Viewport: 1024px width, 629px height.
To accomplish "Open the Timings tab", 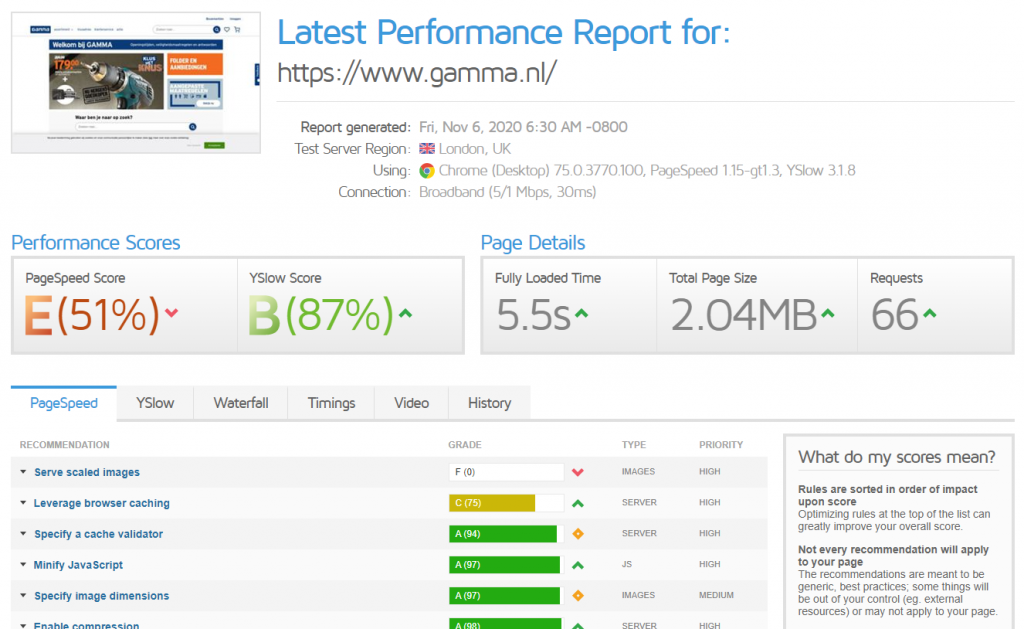I will tap(331, 403).
